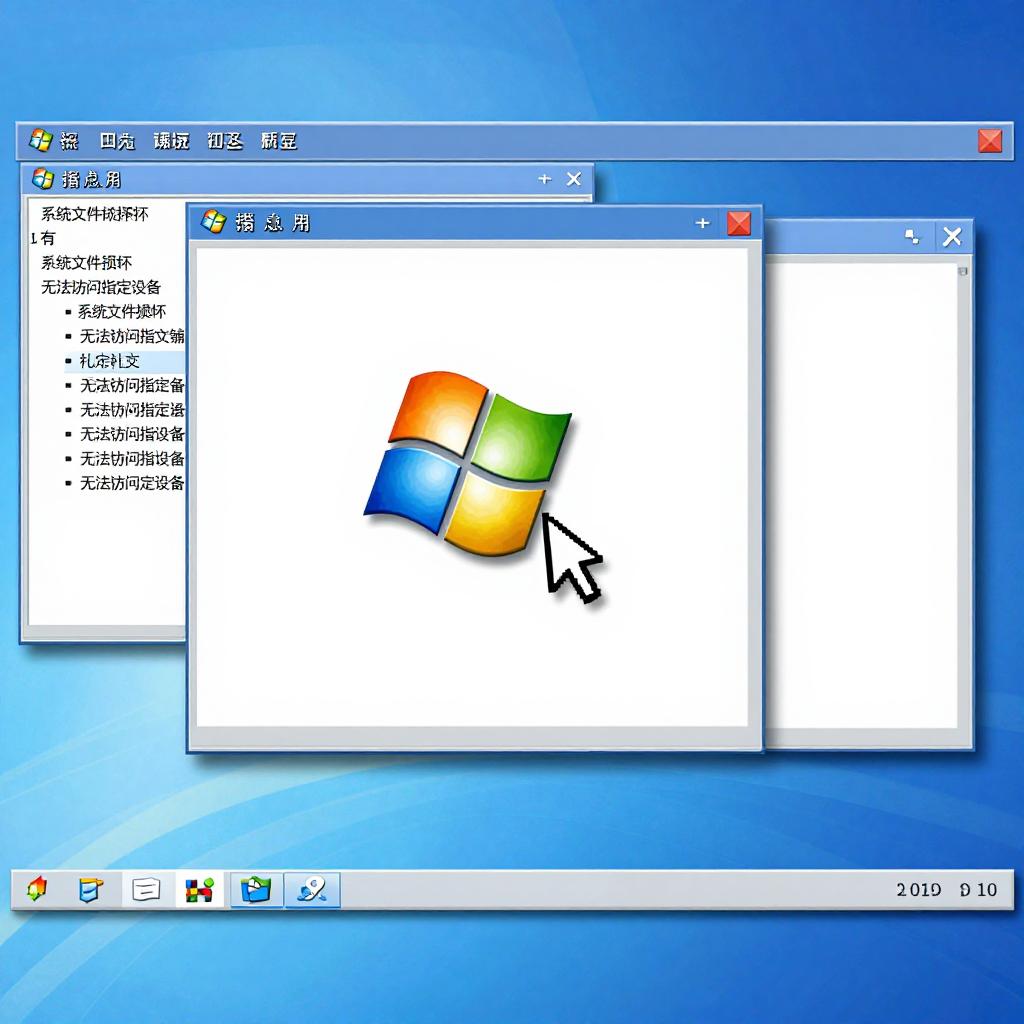Select the search tool icon on the taskbar
Screen dimensions: 1024x1024
pos(312,890)
